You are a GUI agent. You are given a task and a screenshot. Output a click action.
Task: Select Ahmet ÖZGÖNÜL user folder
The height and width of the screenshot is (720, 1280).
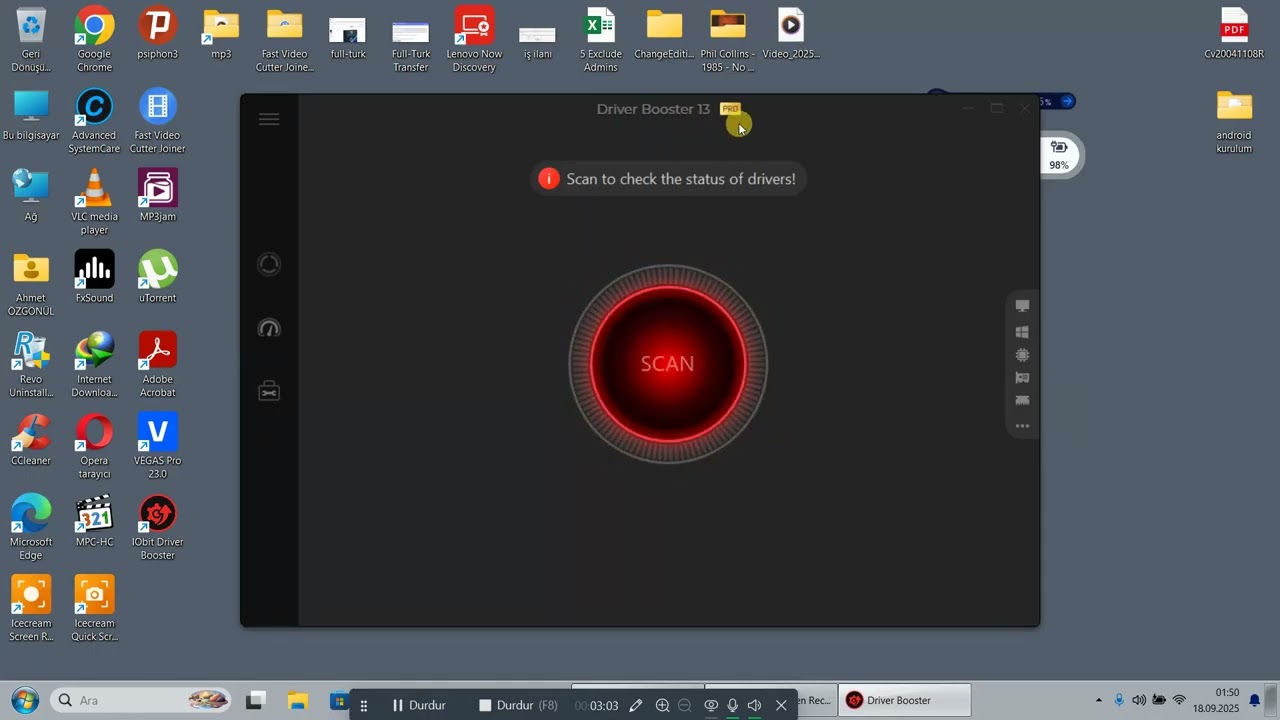point(31,284)
